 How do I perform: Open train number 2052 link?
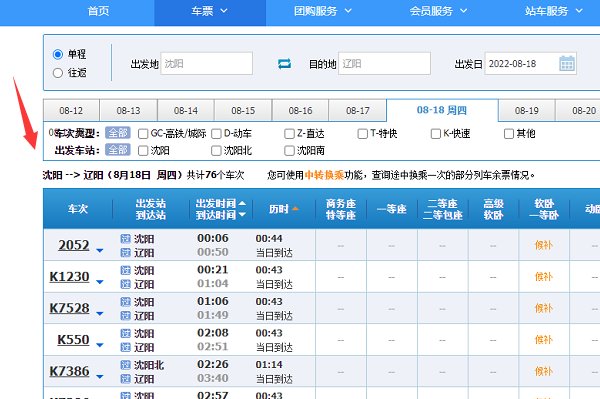click(x=73, y=245)
